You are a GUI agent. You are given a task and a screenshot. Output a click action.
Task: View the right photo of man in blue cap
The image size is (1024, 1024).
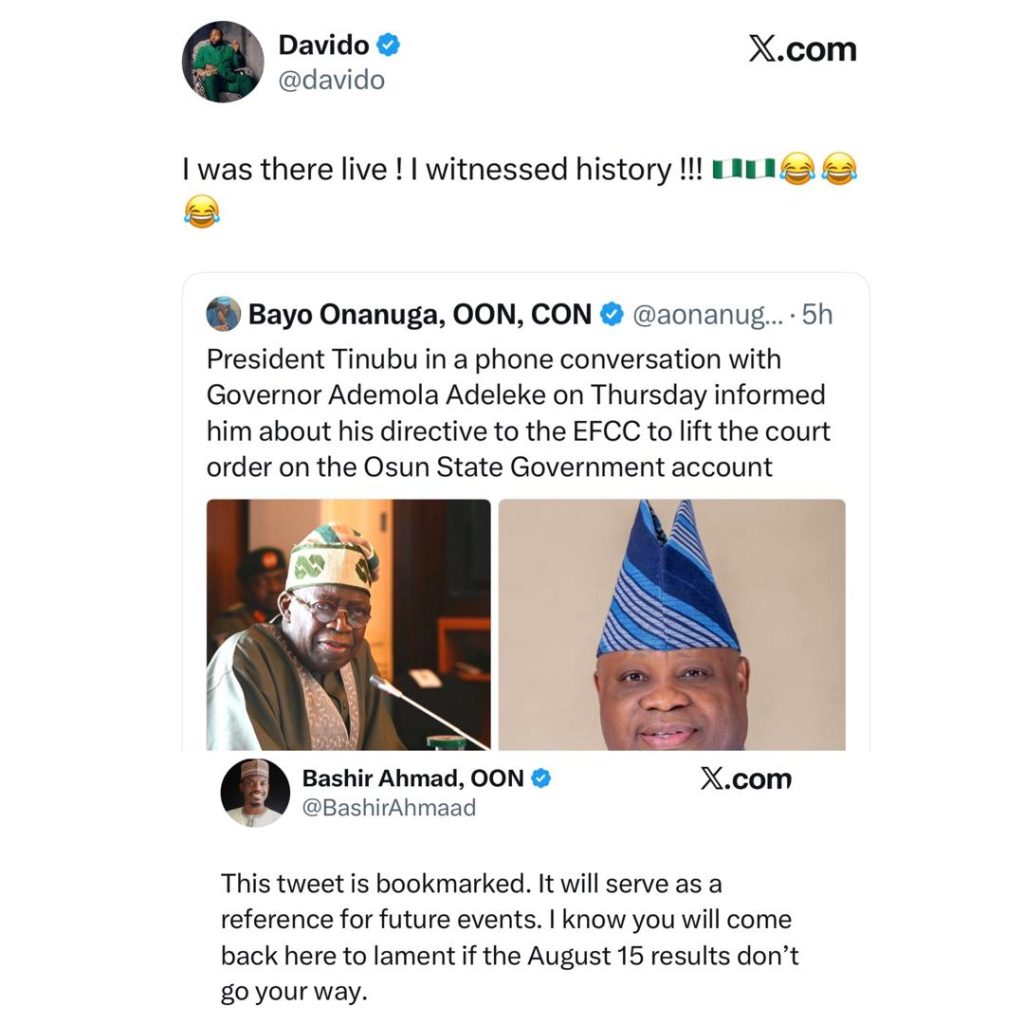[672, 624]
